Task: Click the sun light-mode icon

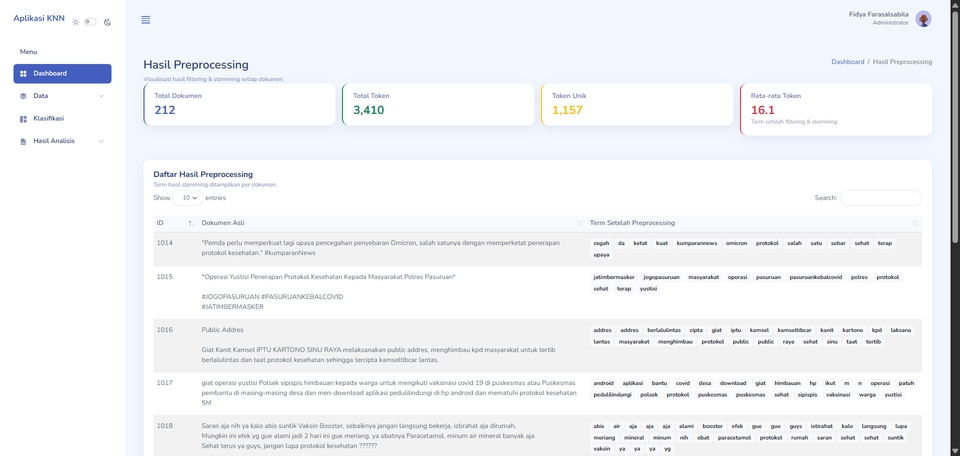Action: (75, 21)
